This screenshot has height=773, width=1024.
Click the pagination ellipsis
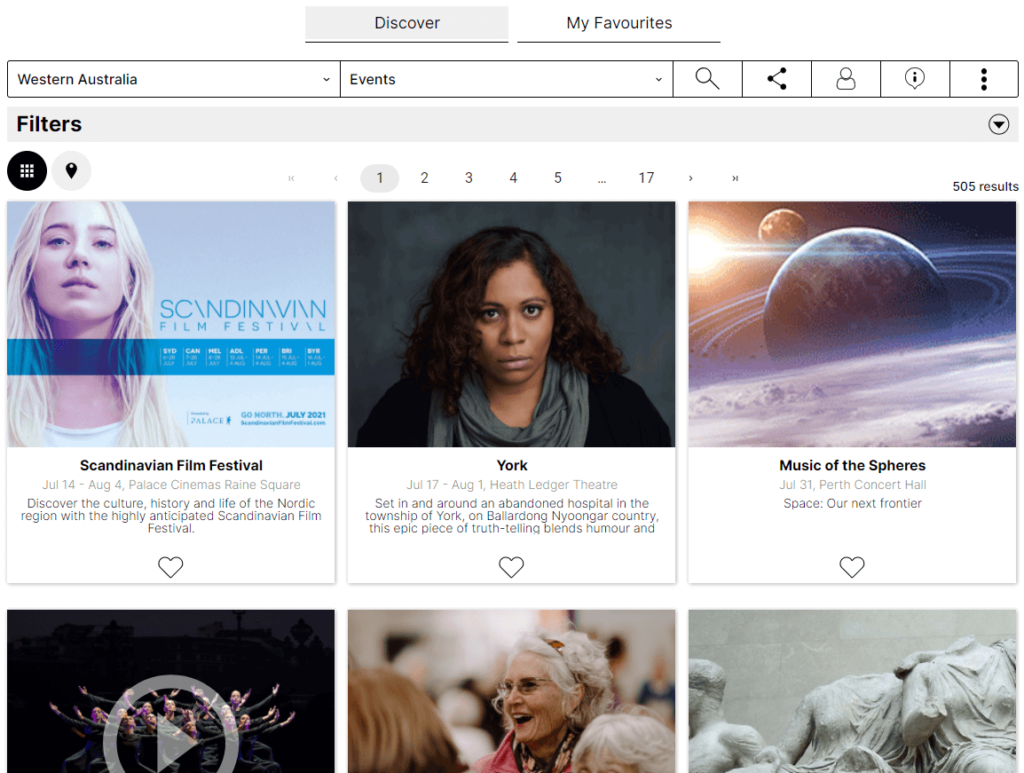coord(602,178)
